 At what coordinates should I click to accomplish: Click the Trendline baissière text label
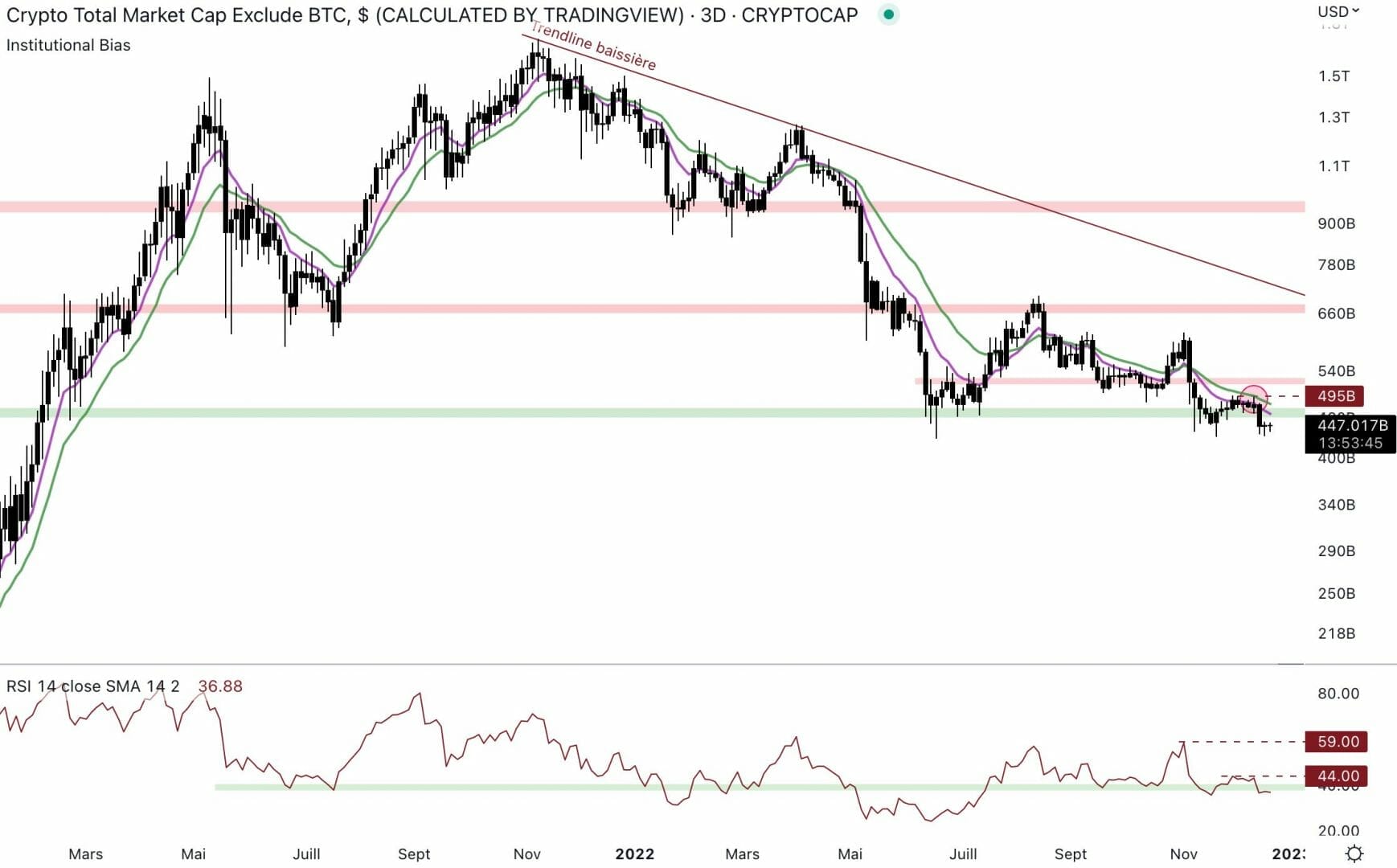(593, 47)
